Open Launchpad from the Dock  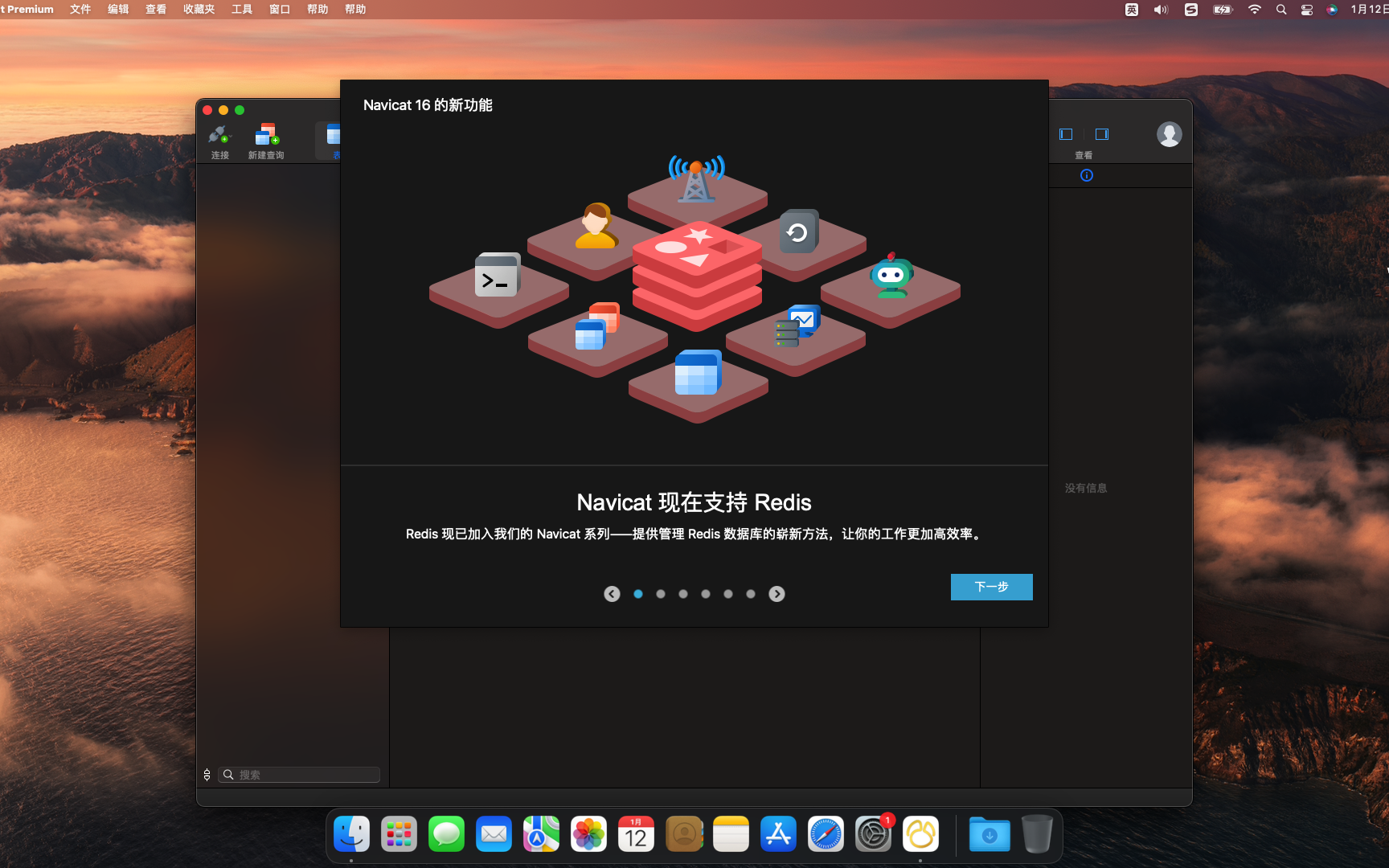pos(399,834)
